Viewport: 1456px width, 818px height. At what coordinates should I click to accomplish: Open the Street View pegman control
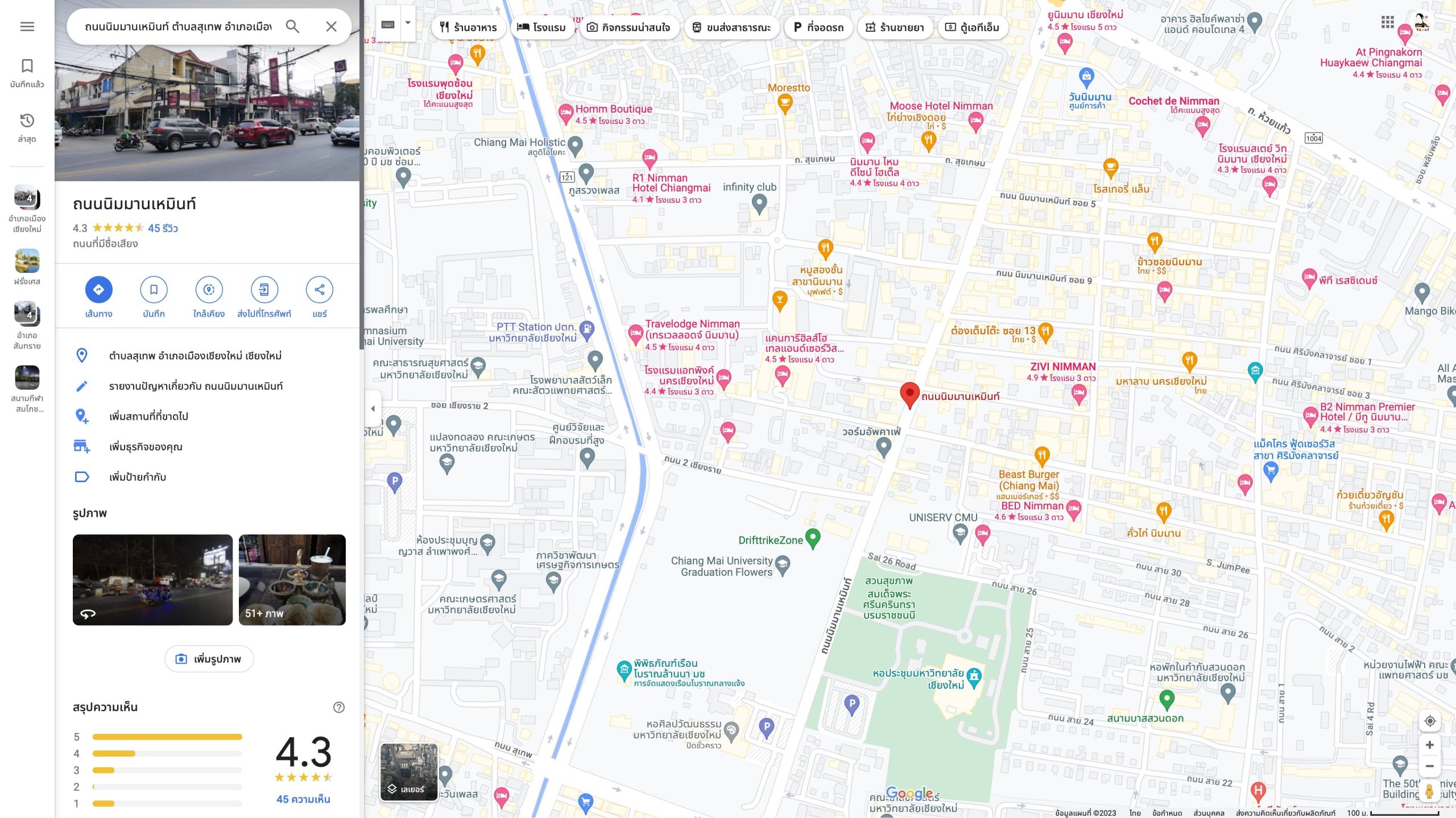pyautogui.click(x=1430, y=791)
